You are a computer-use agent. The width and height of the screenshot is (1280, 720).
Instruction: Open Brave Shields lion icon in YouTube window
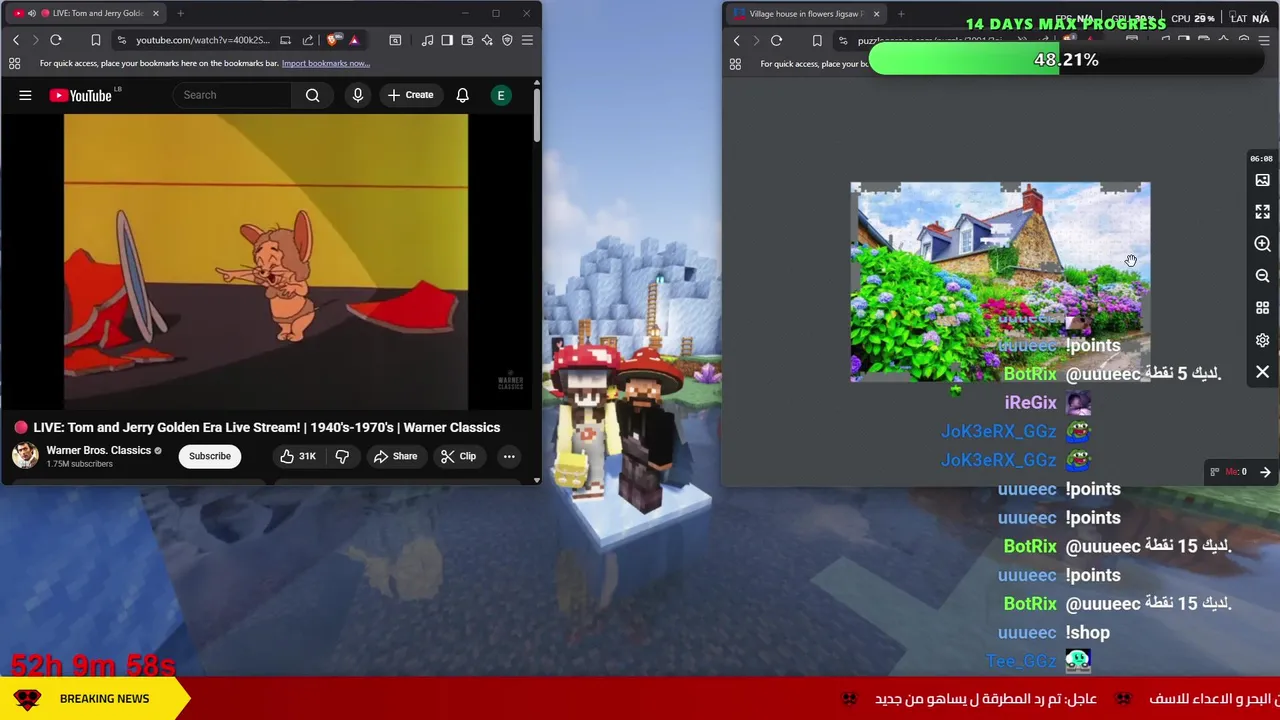click(x=335, y=40)
